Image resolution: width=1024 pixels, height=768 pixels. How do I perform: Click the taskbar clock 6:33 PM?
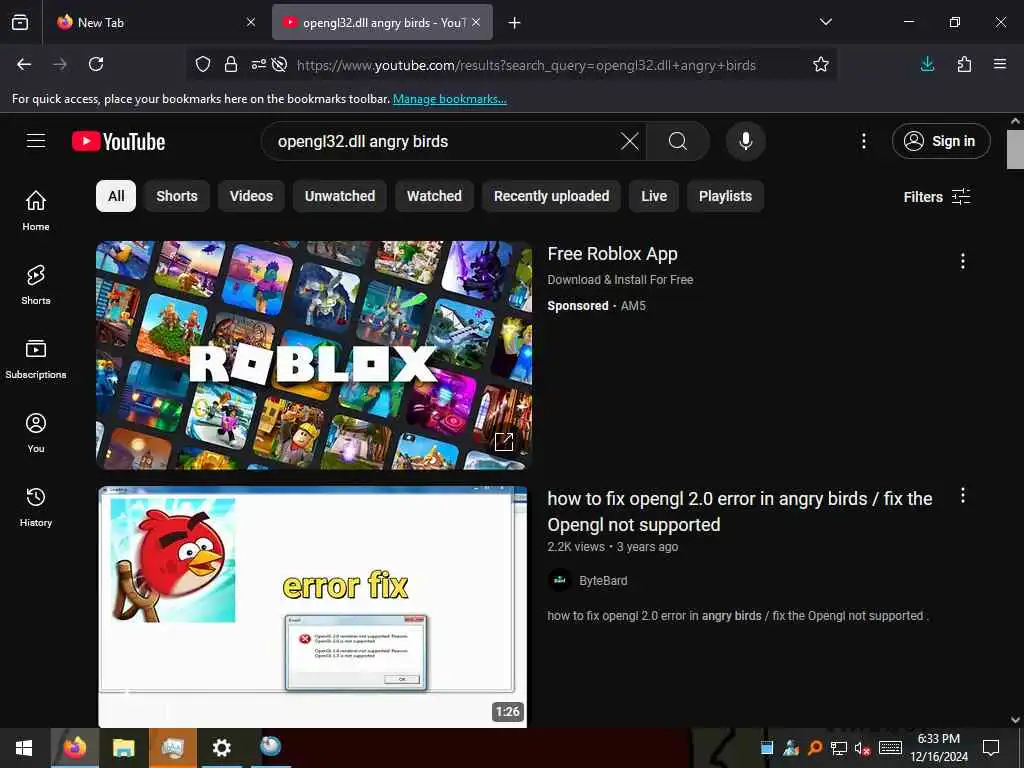(938, 739)
